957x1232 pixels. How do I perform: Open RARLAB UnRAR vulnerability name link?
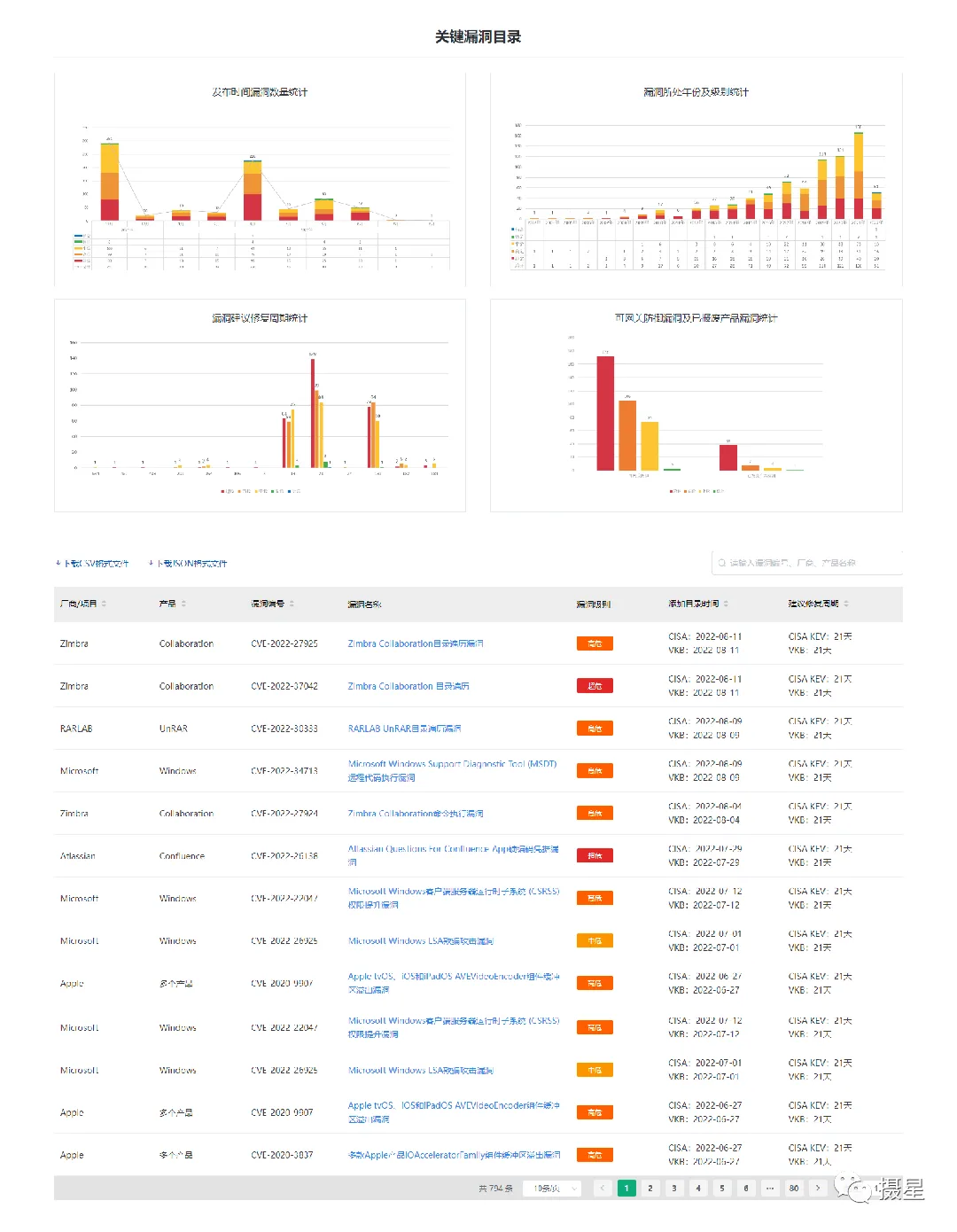[404, 729]
